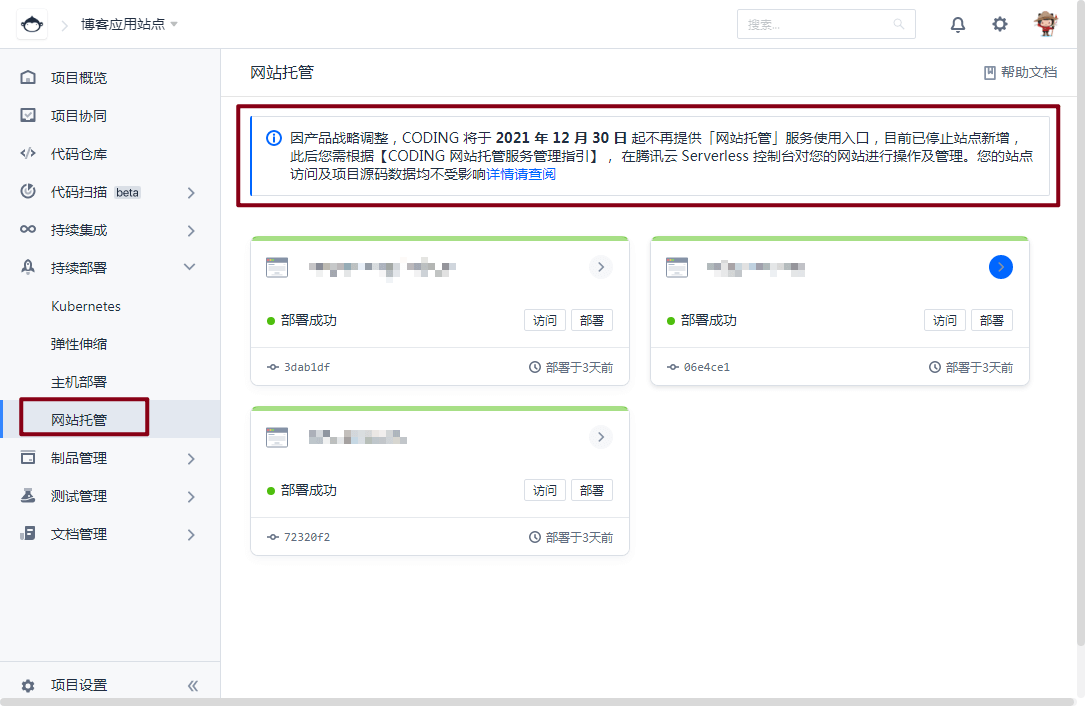Viewport: 1085px width, 706px height.
Task: Click the search magnifier icon
Action: pos(899,24)
